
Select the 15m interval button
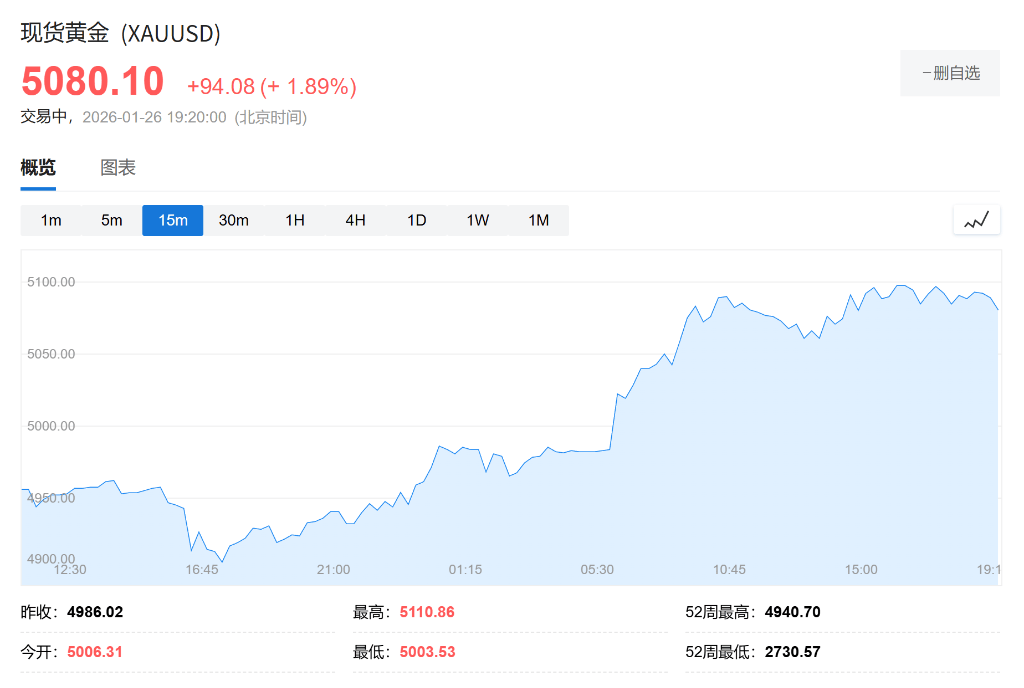(173, 220)
